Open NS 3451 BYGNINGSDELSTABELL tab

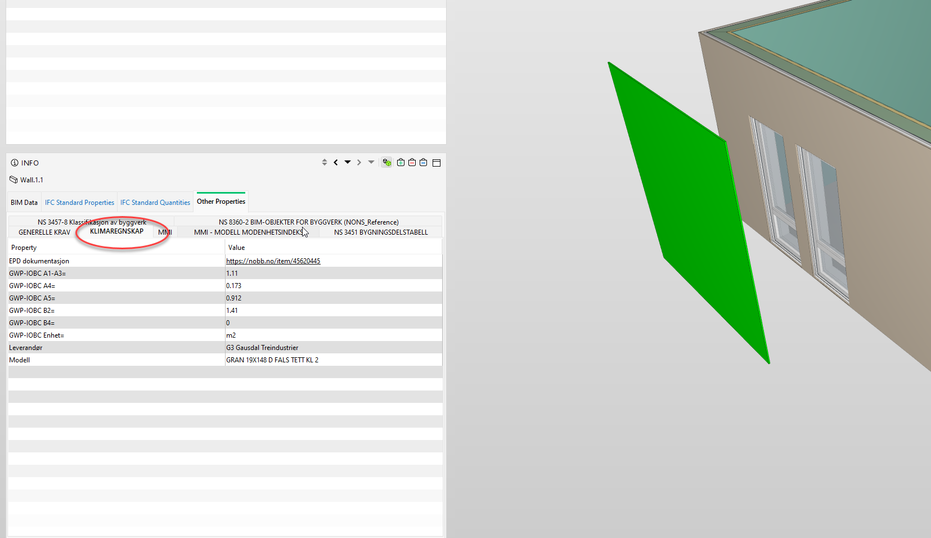pos(381,232)
